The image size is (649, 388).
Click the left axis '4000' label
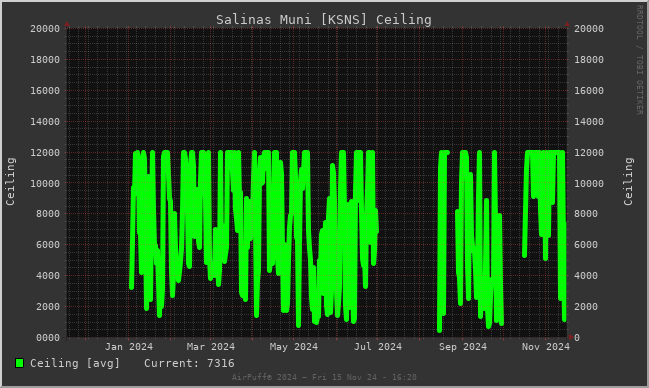[48, 276]
